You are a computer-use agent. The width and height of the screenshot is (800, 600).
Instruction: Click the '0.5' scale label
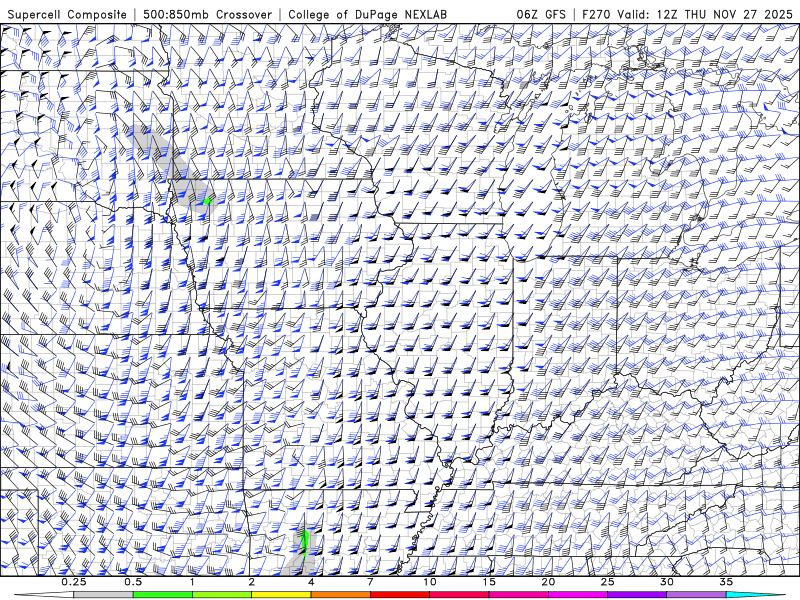133,582
